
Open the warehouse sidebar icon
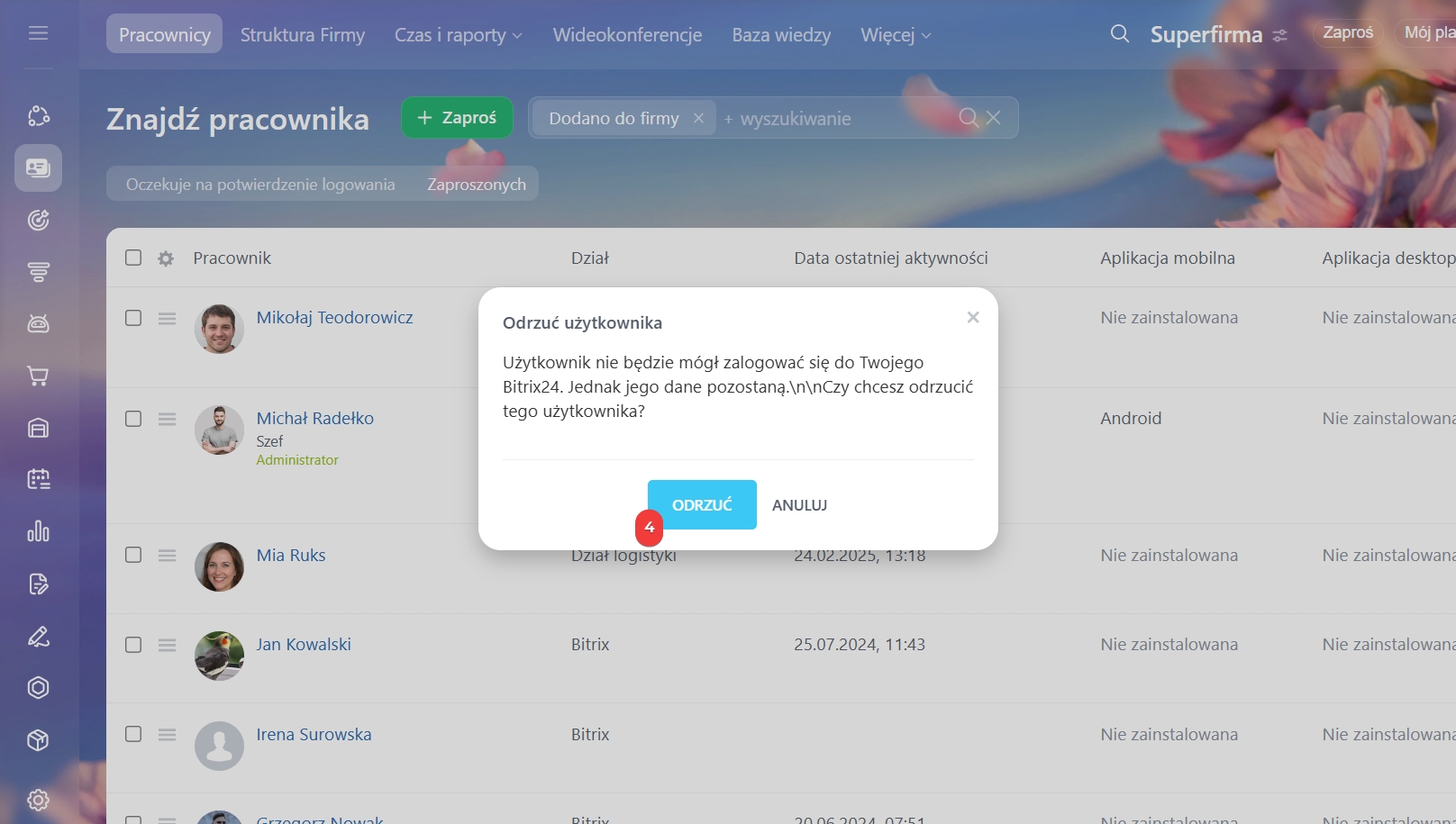click(x=38, y=428)
